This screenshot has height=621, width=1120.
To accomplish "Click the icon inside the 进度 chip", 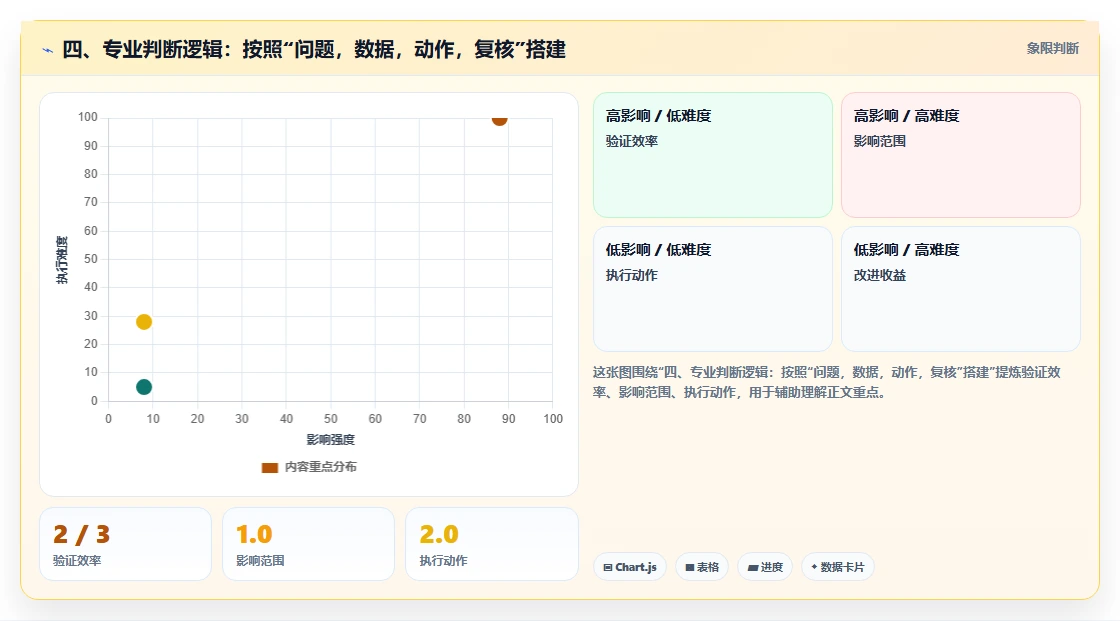I will pos(753,567).
